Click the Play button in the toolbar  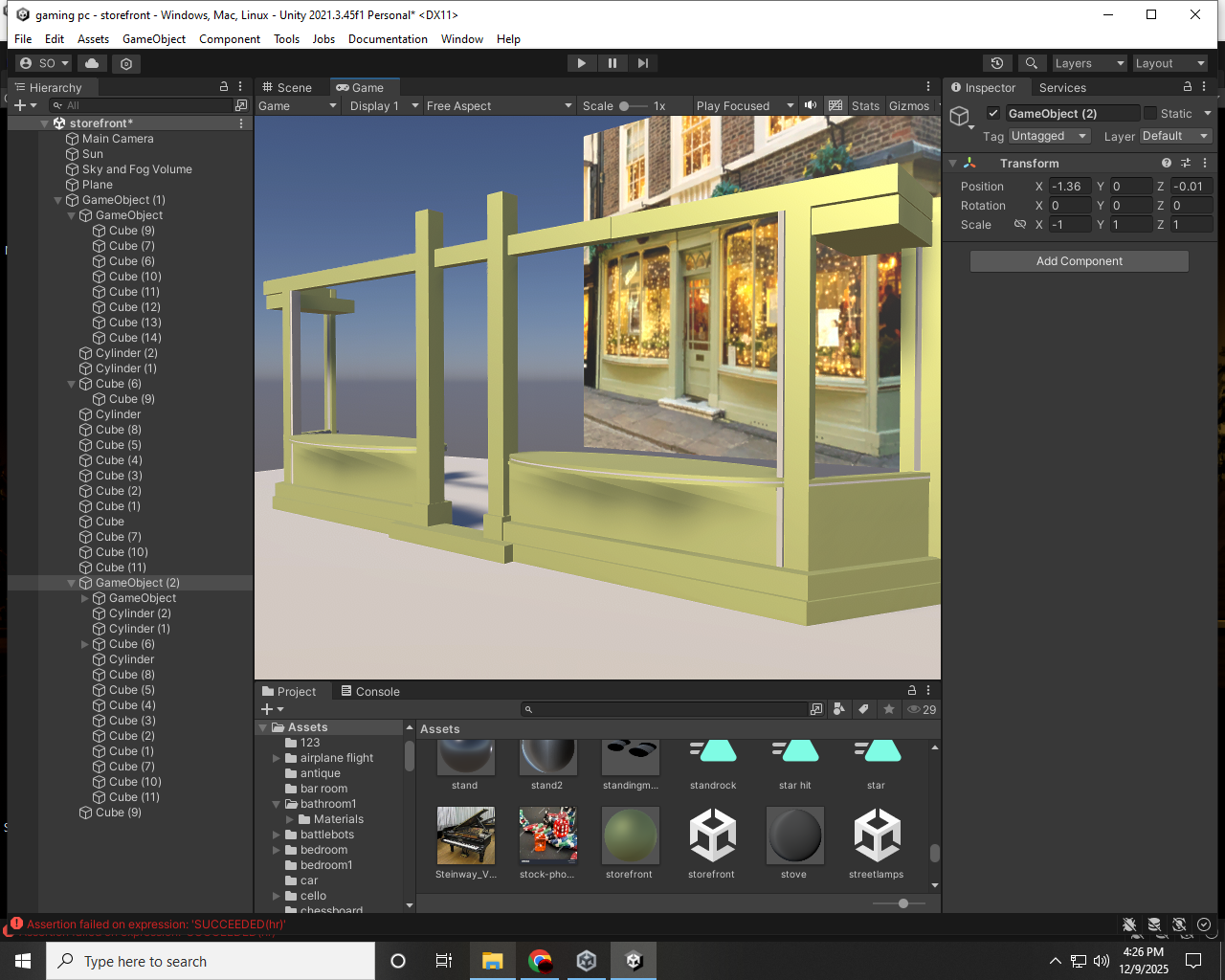tap(581, 63)
